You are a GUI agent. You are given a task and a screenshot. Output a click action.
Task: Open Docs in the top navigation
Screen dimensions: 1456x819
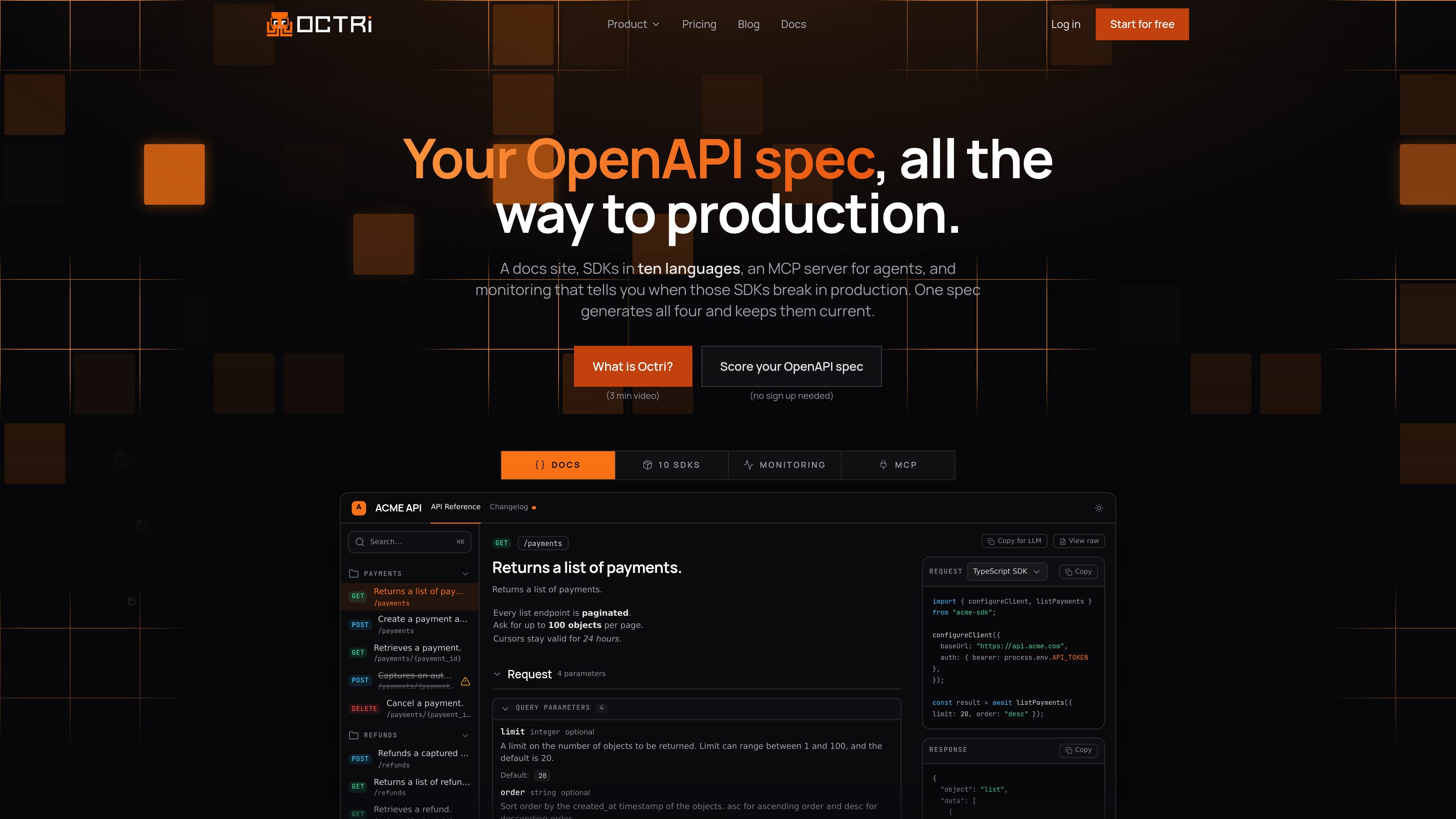[x=794, y=24]
